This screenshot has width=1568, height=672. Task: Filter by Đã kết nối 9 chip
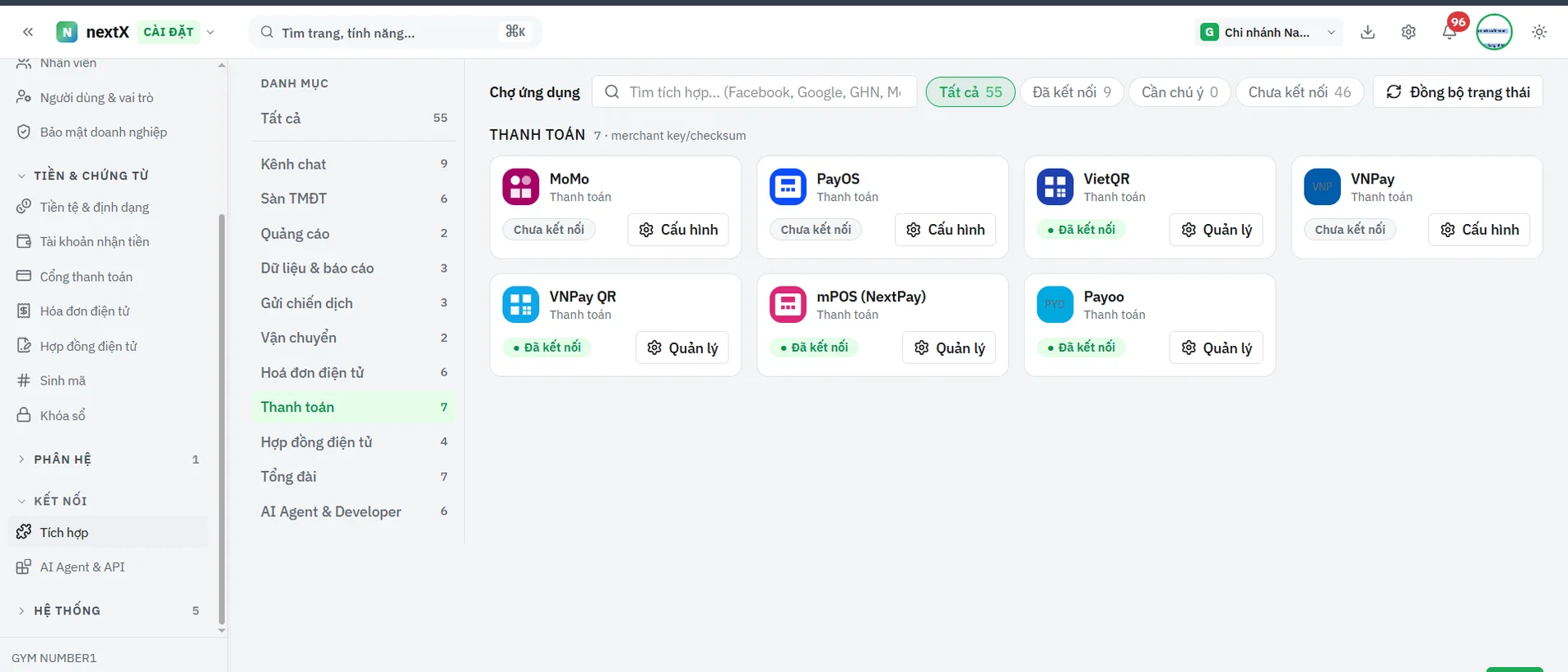1072,92
